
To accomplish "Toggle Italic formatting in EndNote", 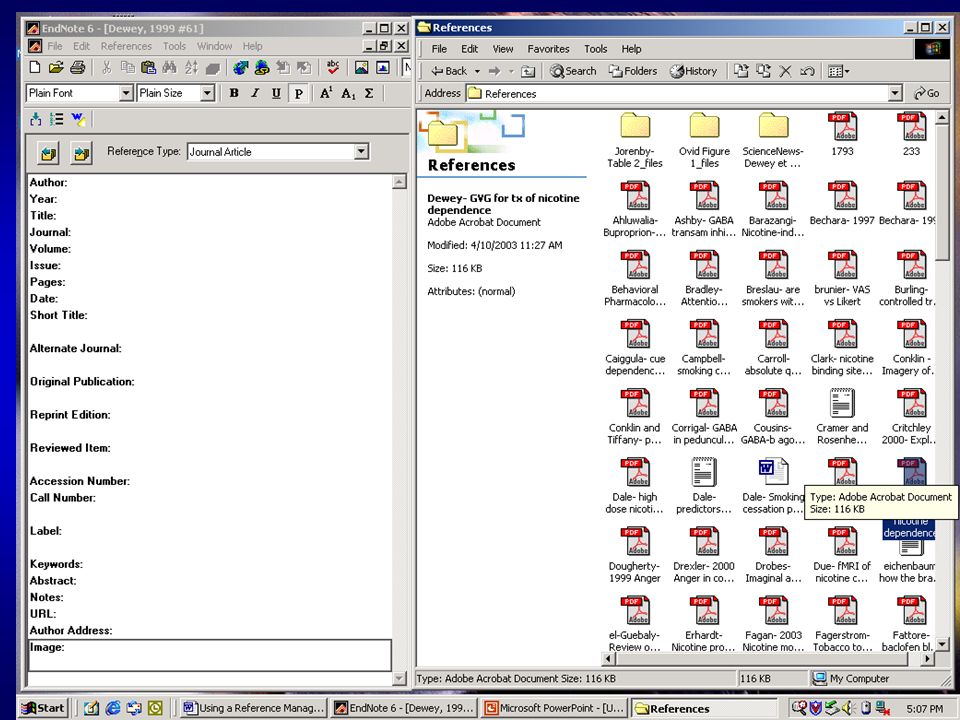I will click(x=255, y=93).
